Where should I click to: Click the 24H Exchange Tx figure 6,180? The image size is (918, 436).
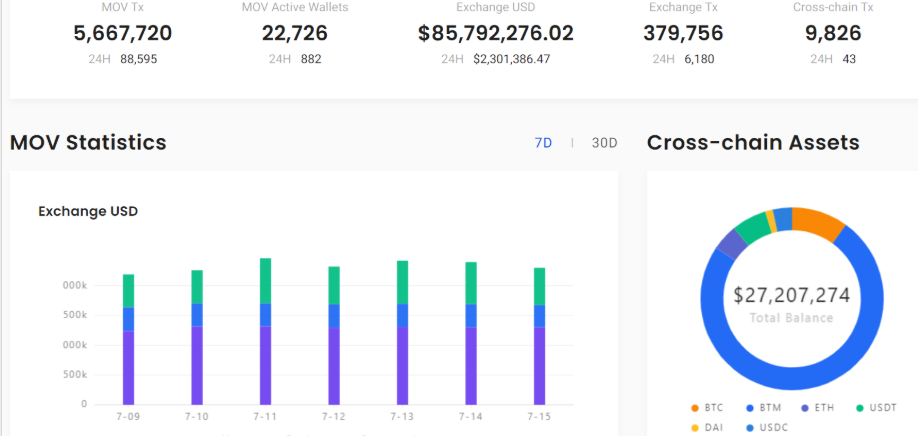699,59
